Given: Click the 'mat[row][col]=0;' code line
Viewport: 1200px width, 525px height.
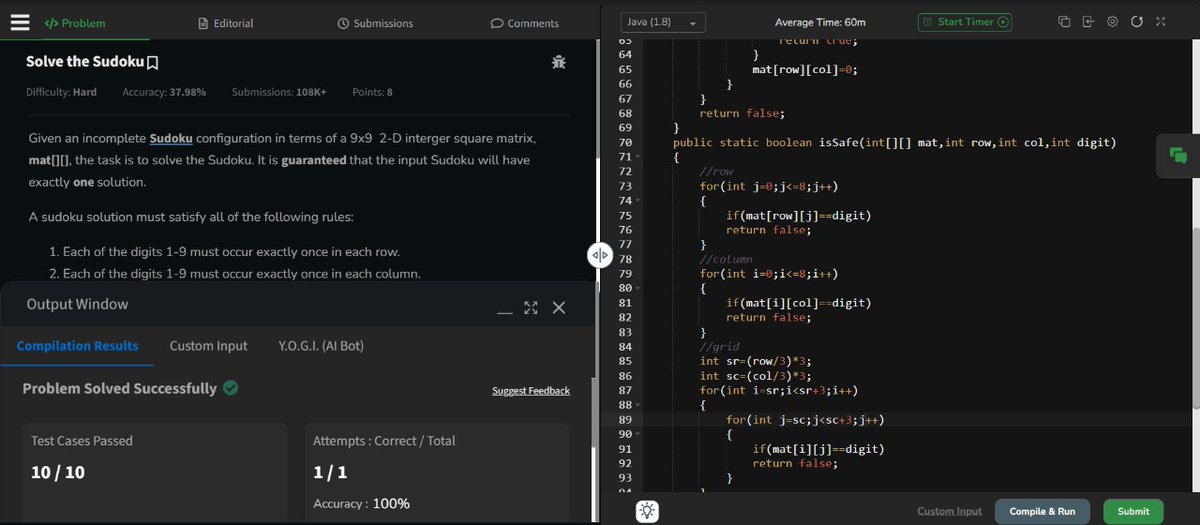Looking at the screenshot, I should 804,70.
